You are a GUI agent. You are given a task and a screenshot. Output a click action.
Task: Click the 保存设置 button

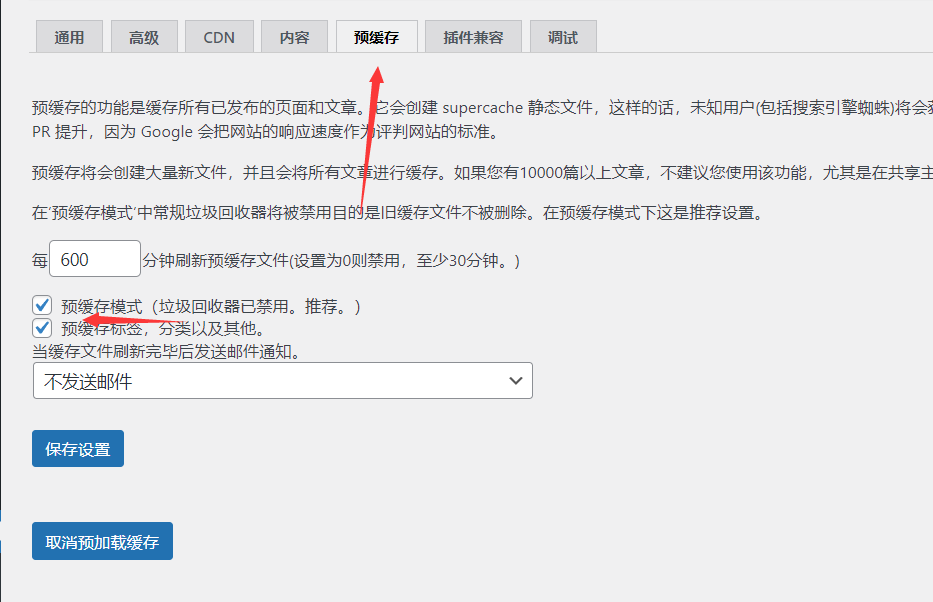[x=77, y=448]
